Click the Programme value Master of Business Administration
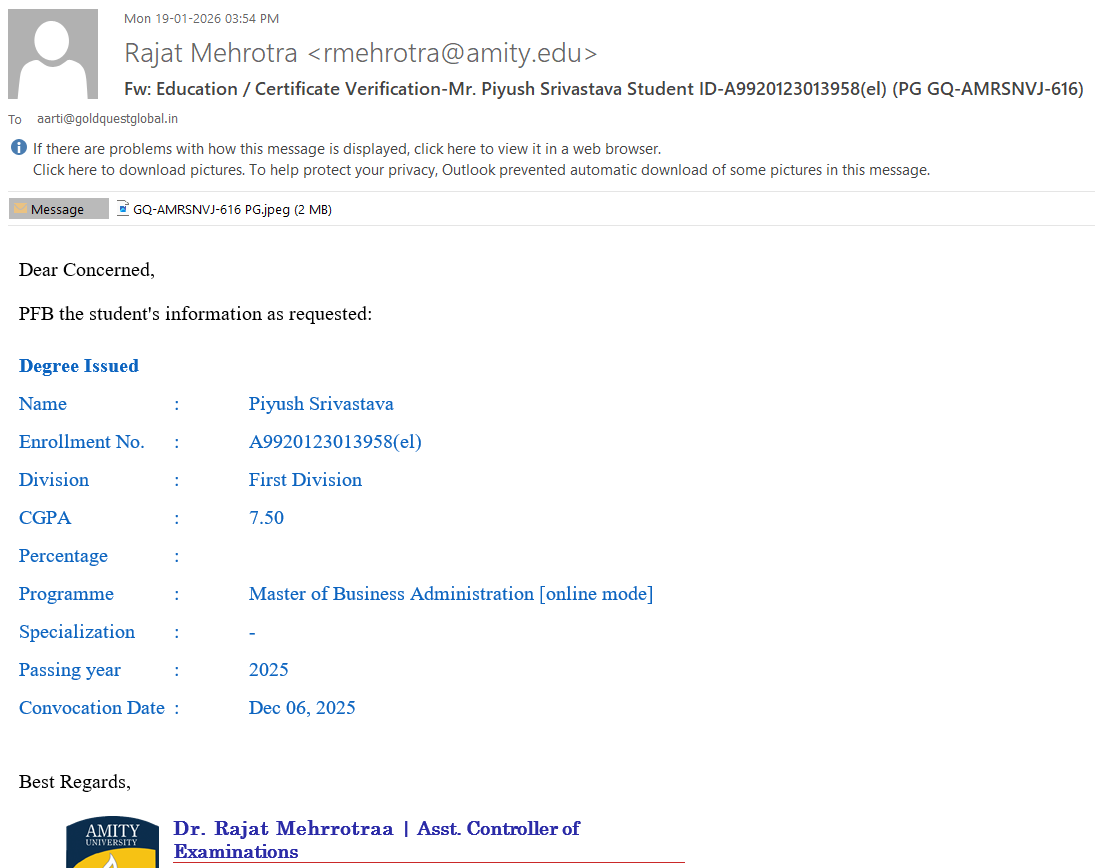The image size is (1095, 868). tap(450, 594)
